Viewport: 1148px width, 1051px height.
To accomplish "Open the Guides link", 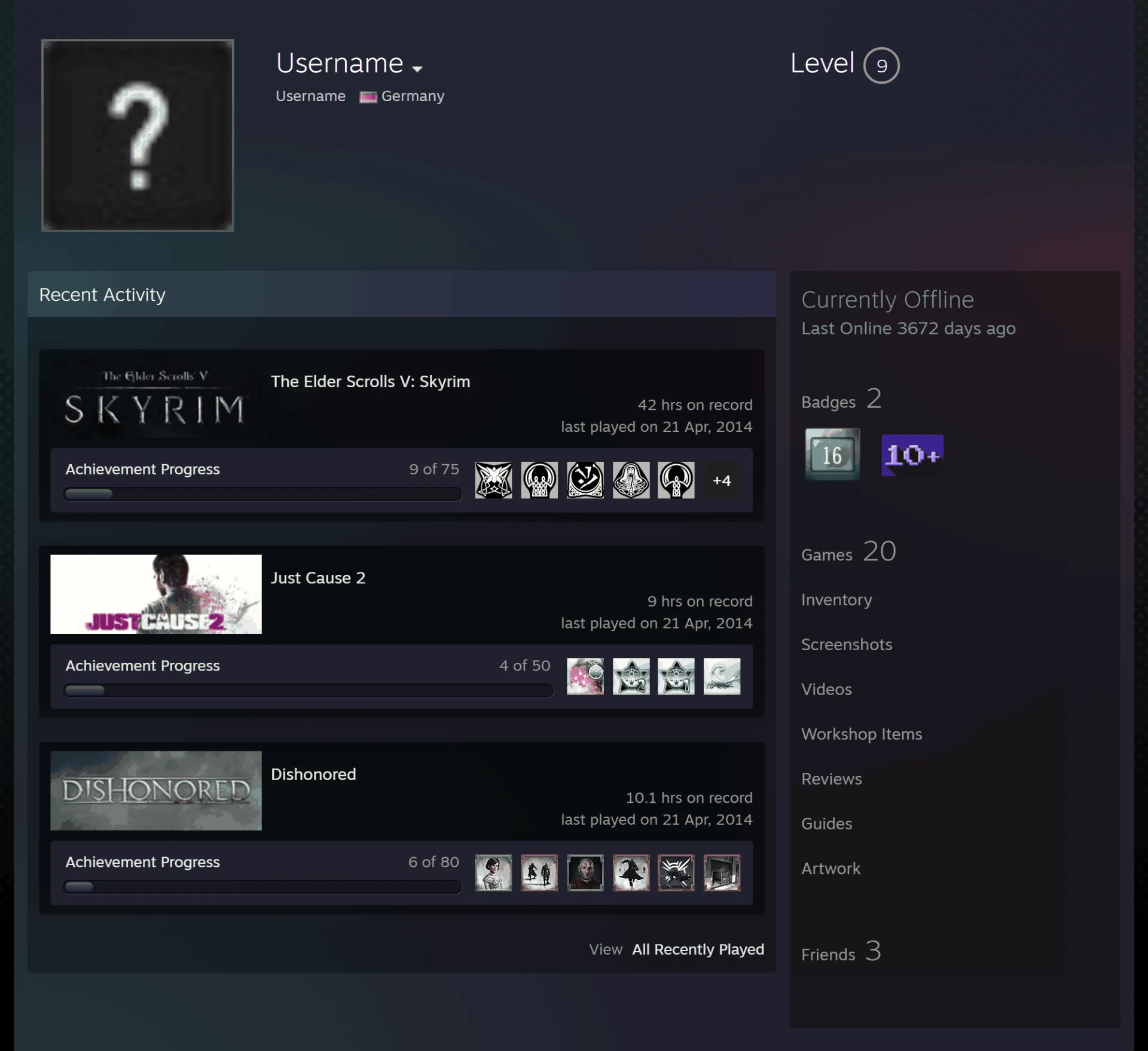I will point(827,824).
